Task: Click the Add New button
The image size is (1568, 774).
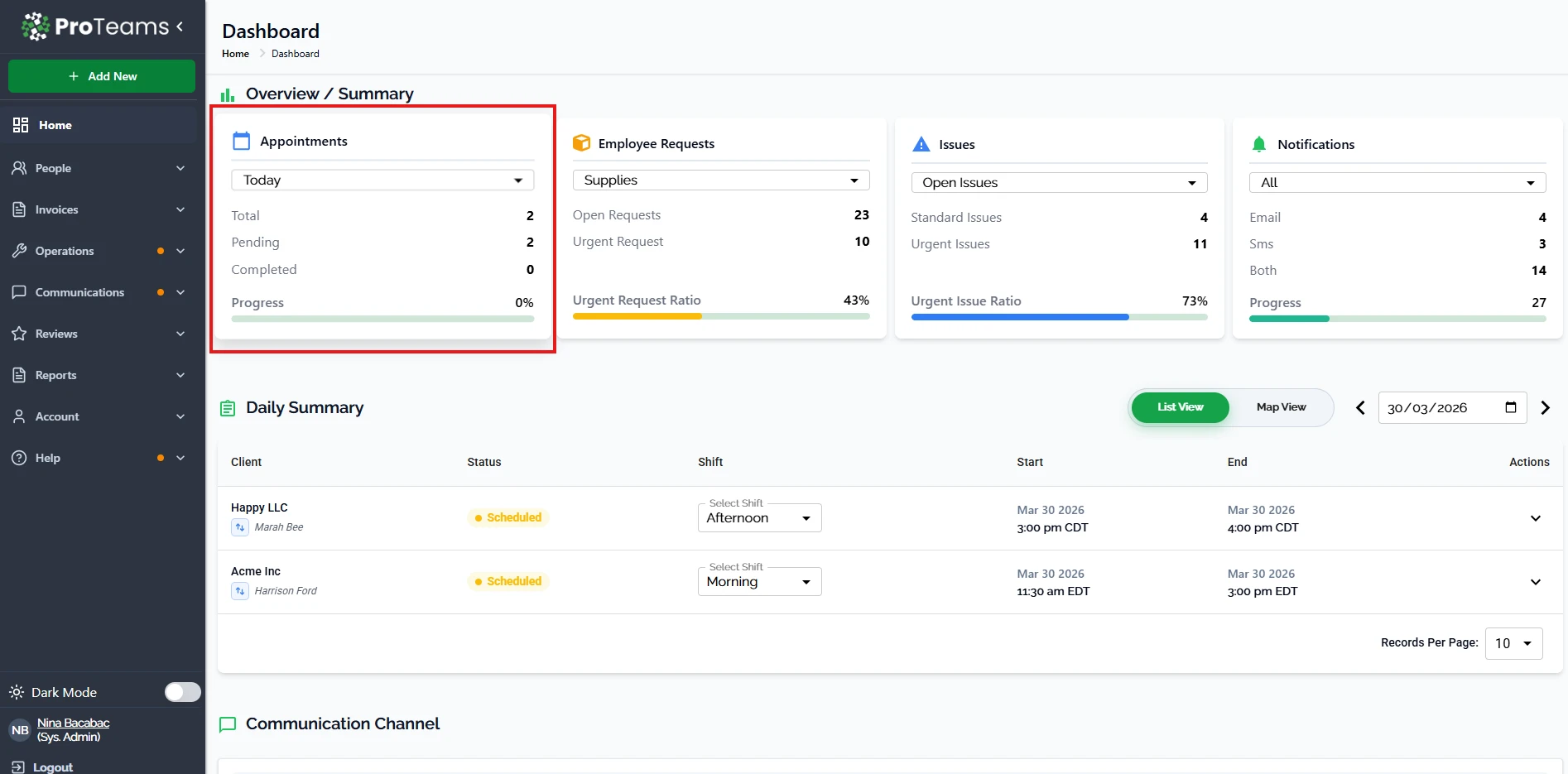Action: click(x=102, y=76)
